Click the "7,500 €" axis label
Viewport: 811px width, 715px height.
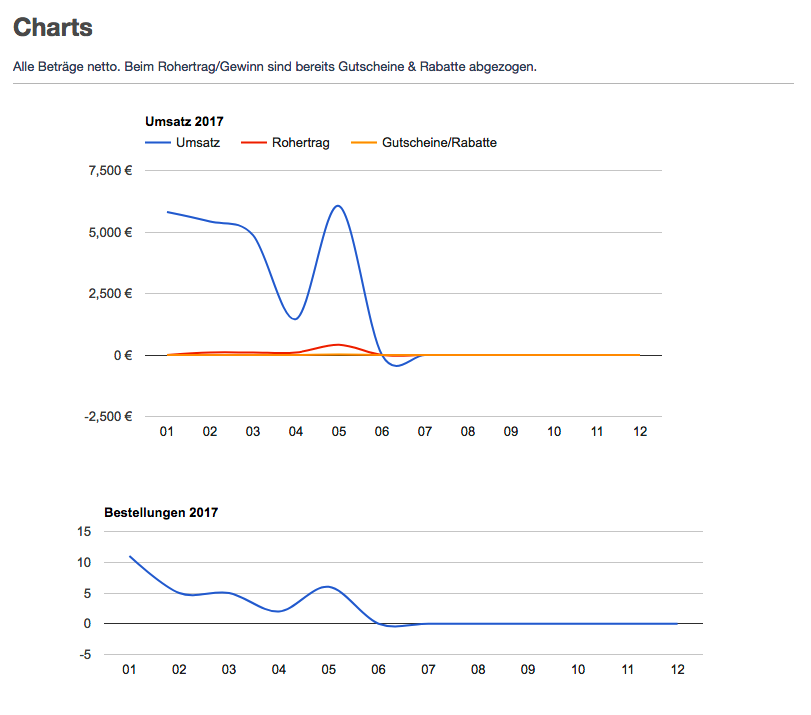(110, 171)
